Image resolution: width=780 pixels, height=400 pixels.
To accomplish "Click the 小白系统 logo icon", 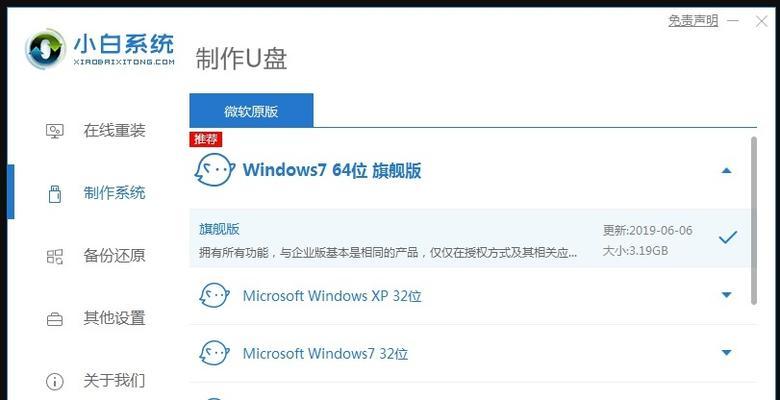I will pos(45,49).
